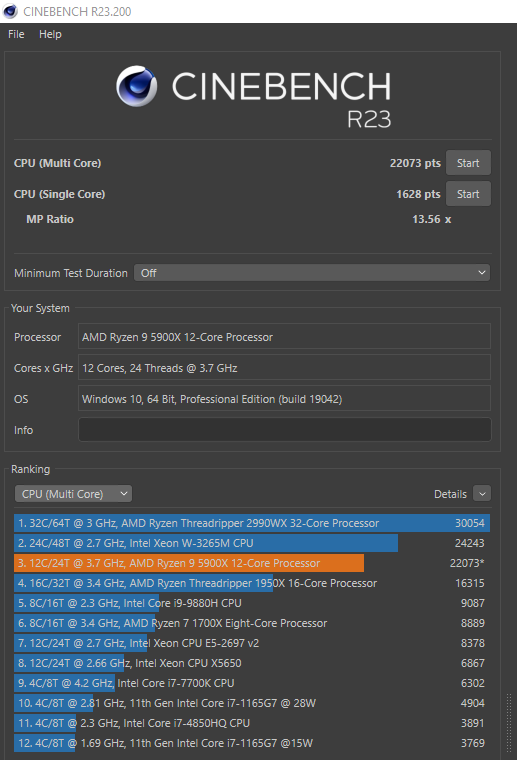This screenshot has width=517, height=760.
Task: Select the Intel Core i9-9880H ranking row
Action: (252, 603)
